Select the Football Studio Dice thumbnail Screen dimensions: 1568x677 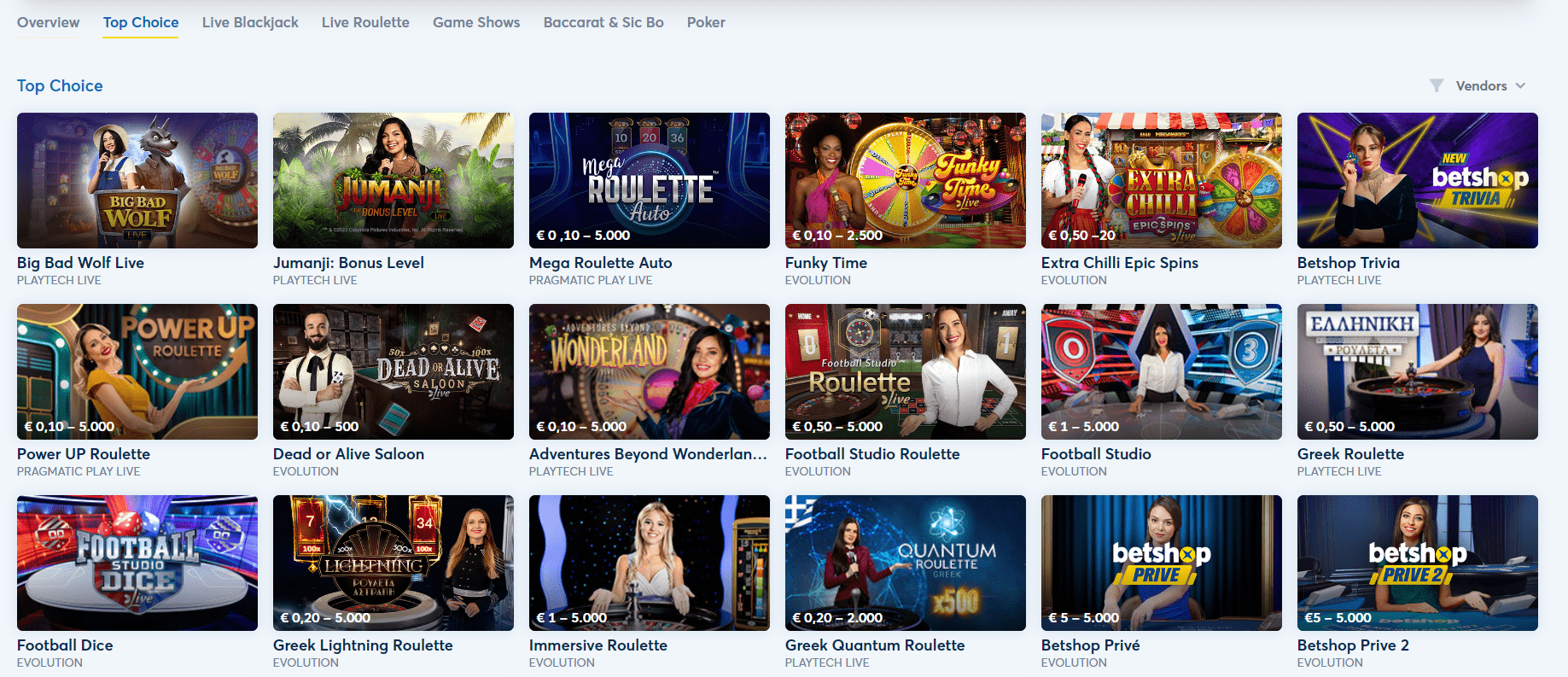click(137, 563)
